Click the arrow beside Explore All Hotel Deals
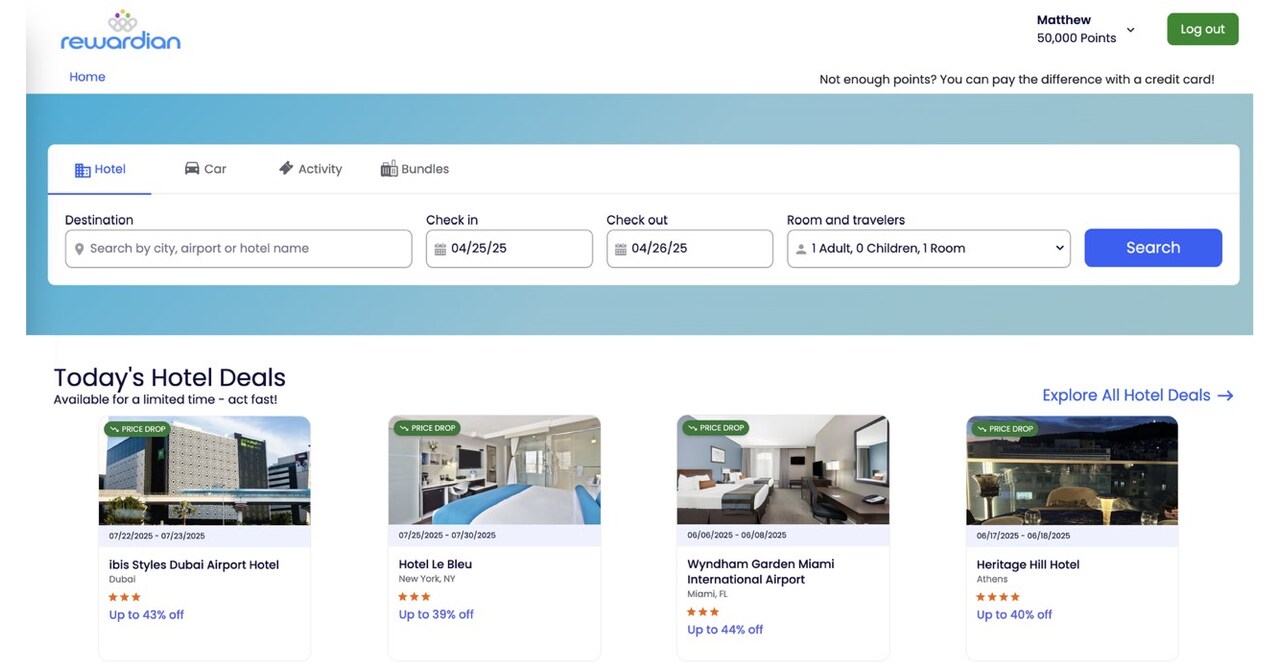This screenshot has height=670, width=1280. (x=1225, y=396)
